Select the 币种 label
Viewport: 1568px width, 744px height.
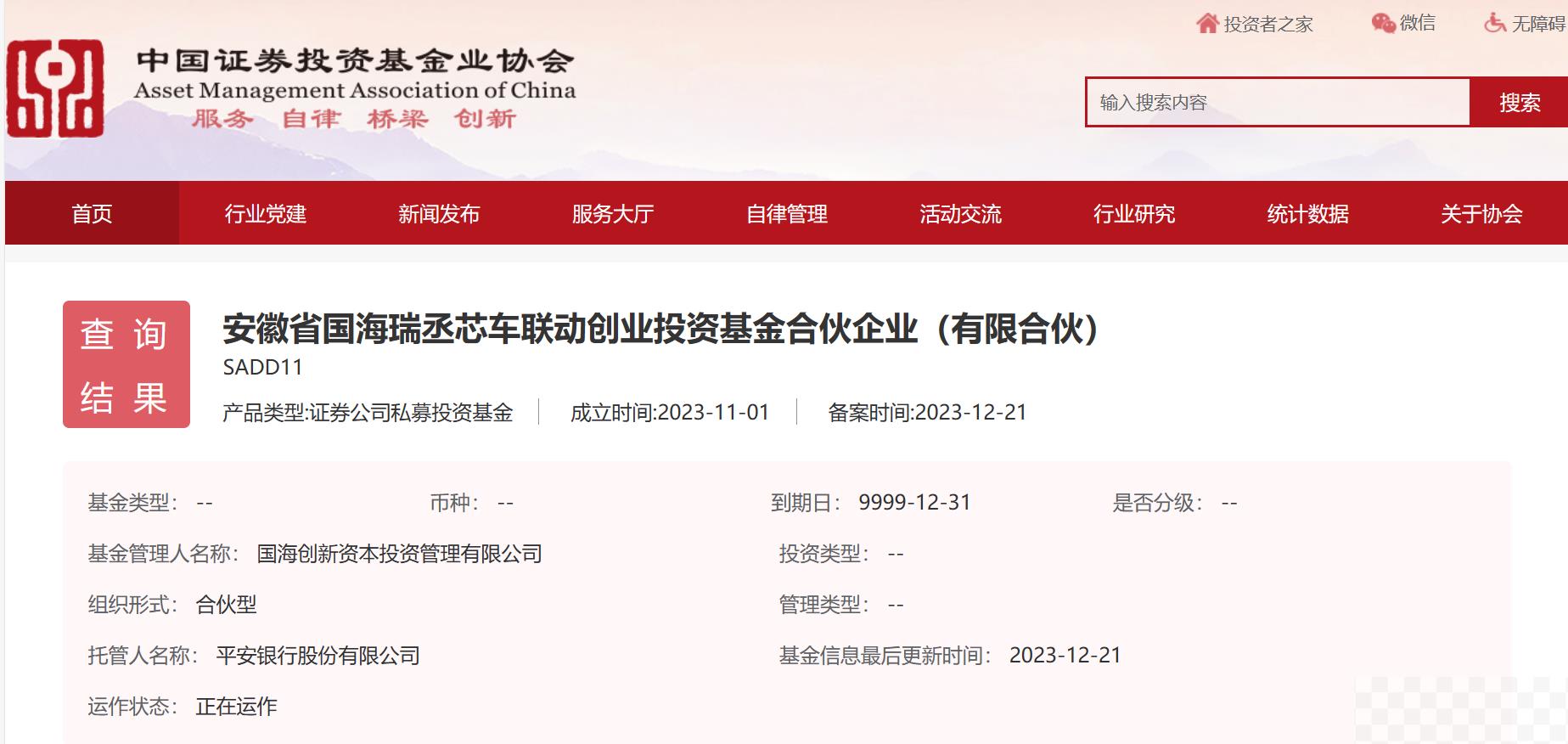coord(455,503)
